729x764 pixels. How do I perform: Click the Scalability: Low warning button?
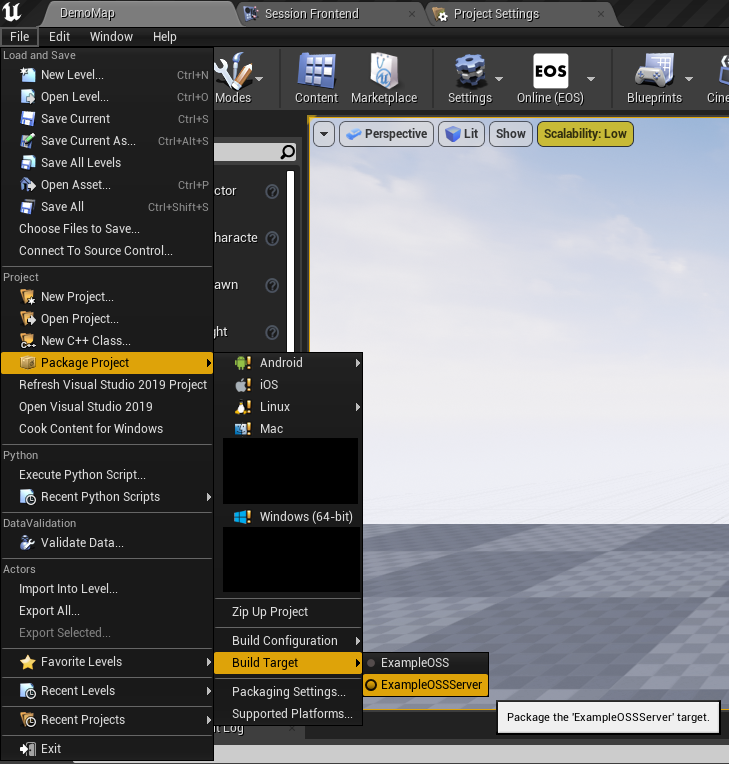pyautogui.click(x=585, y=134)
